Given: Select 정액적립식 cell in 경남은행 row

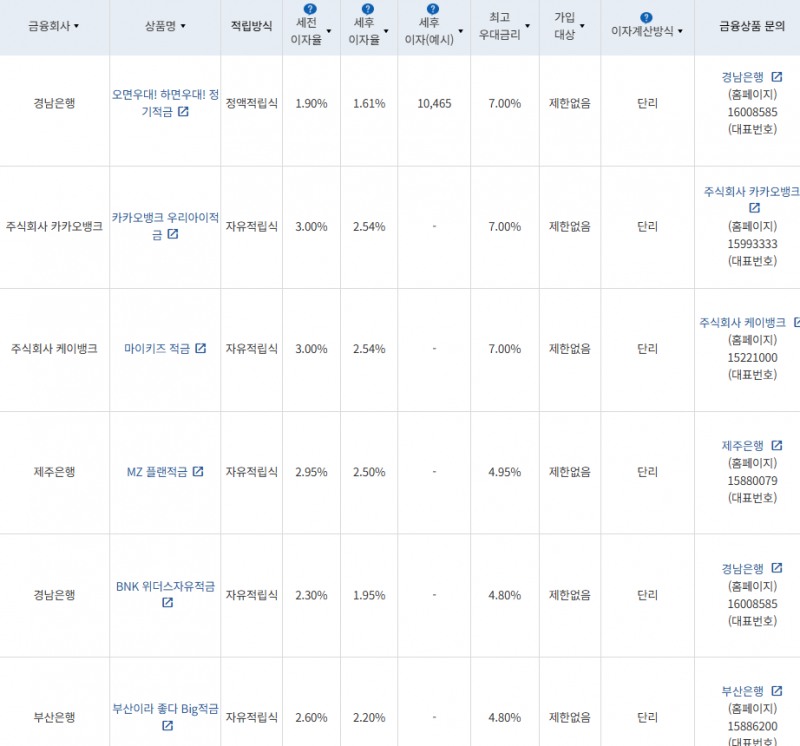Looking at the screenshot, I should tap(252, 104).
